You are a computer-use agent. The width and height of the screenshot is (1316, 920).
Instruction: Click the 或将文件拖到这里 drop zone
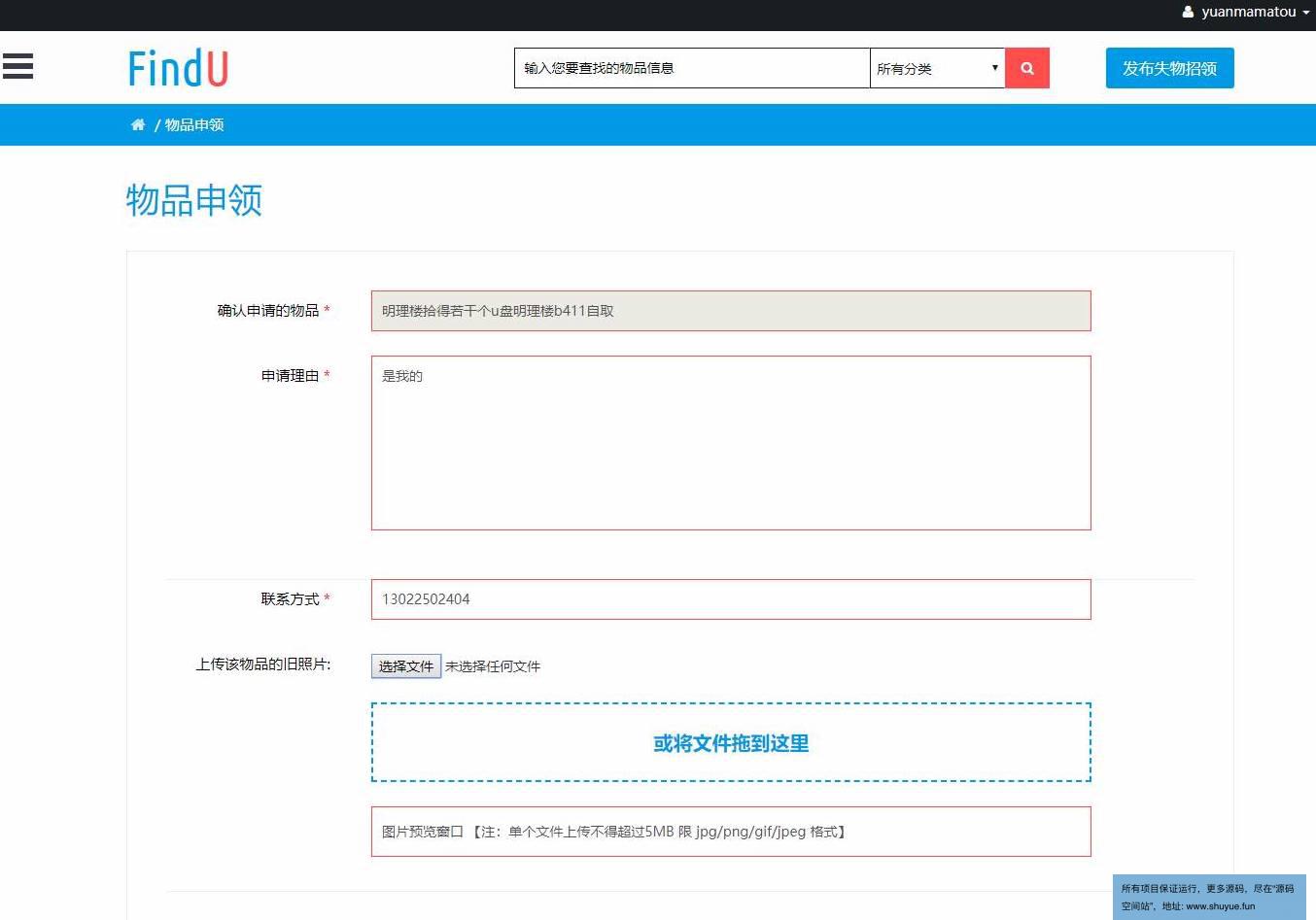pyautogui.click(x=730, y=743)
